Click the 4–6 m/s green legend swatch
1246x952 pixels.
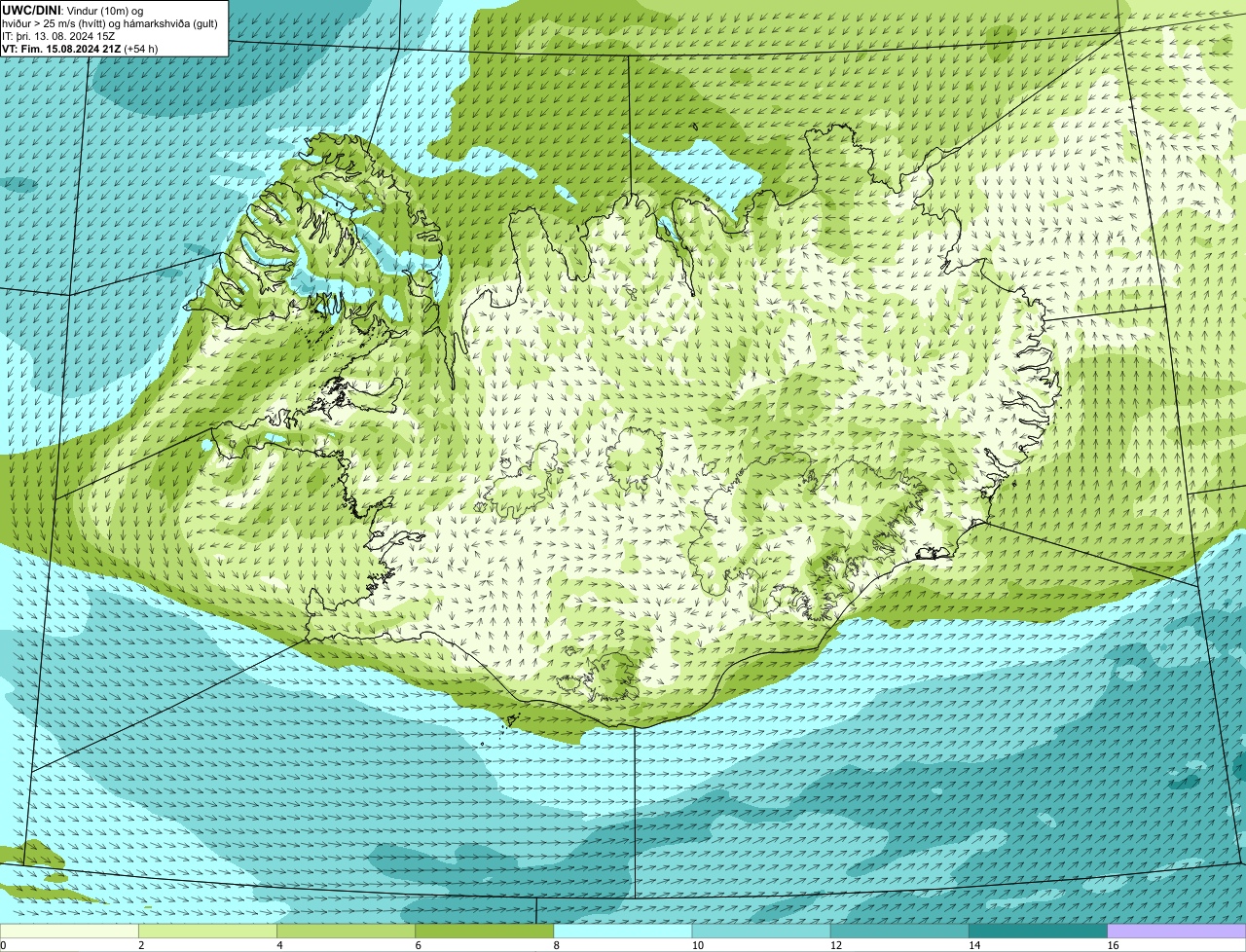pos(346,931)
